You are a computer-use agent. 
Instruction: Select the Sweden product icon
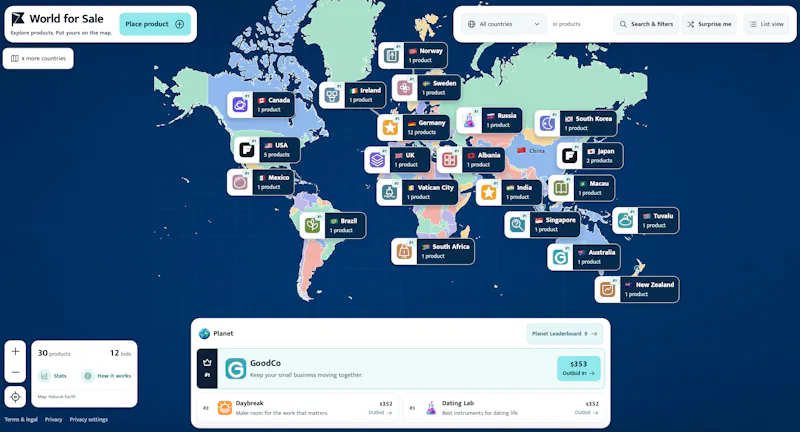pos(405,88)
